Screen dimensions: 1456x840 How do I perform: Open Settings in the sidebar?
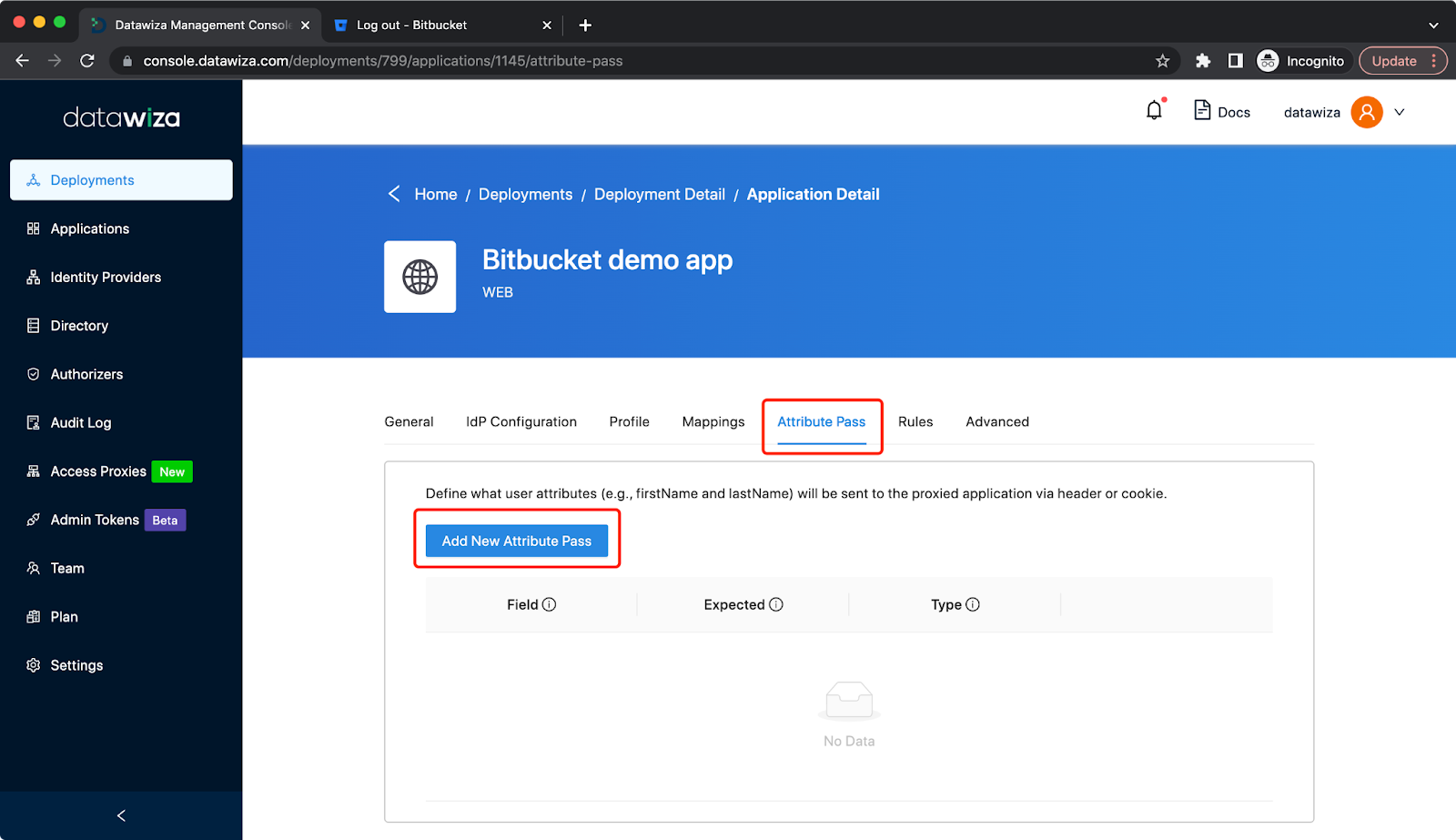click(x=121, y=665)
